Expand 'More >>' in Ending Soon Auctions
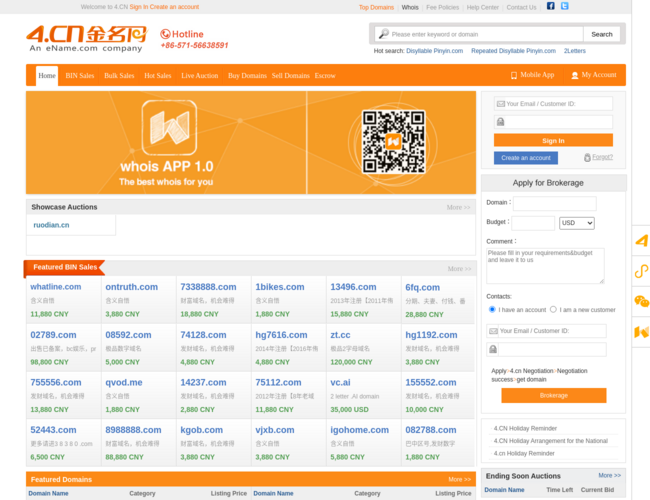The image size is (650, 500). (609, 476)
